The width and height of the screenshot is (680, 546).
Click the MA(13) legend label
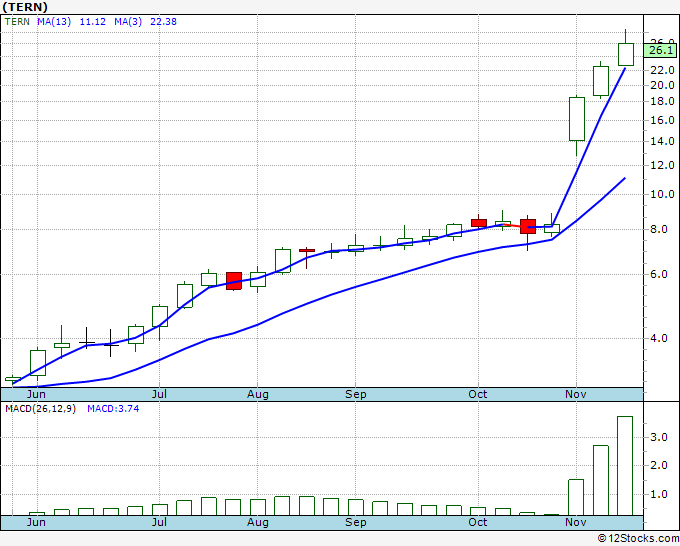coord(54,22)
